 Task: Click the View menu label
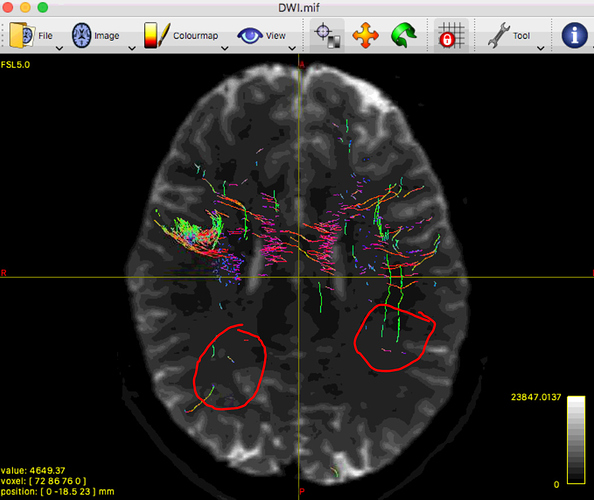coord(275,36)
